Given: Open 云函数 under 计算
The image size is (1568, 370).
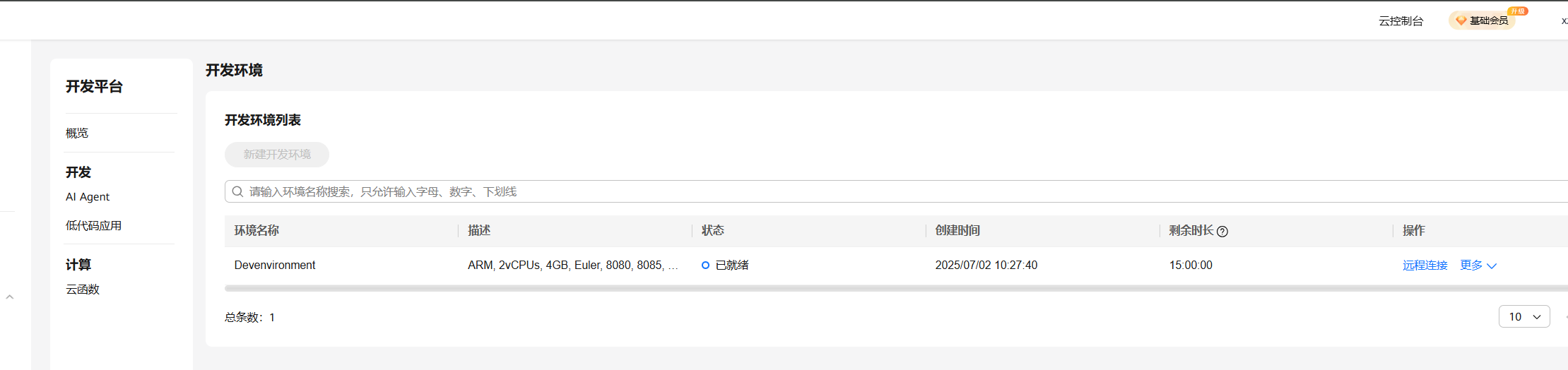Looking at the screenshot, I should coord(83,290).
